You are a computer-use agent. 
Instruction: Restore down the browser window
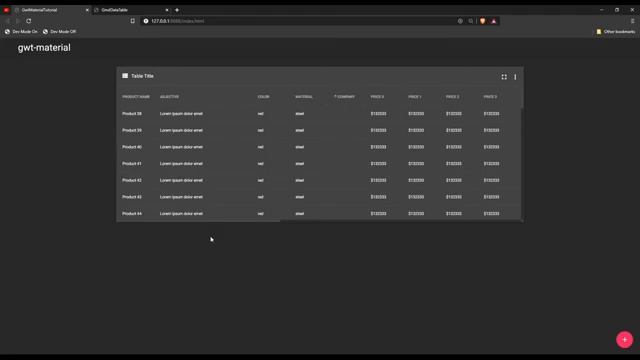(x=617, y=10)
